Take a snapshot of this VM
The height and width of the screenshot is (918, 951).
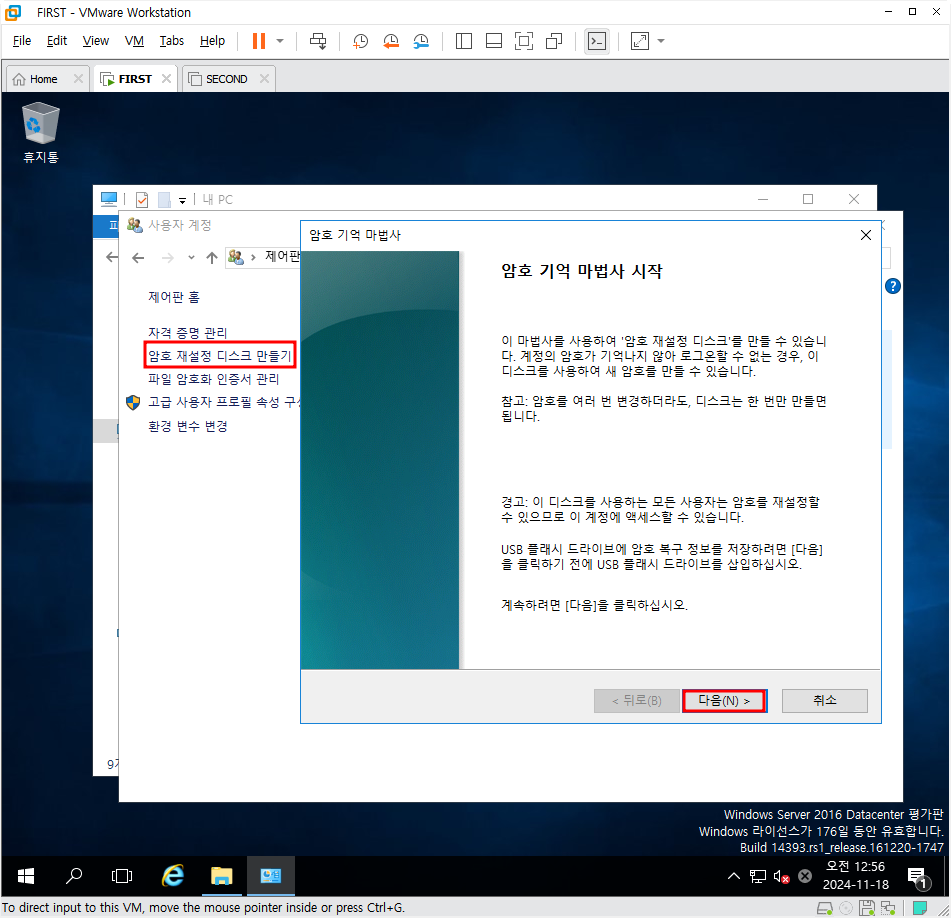pyautogui.click(x=361, y=41)
